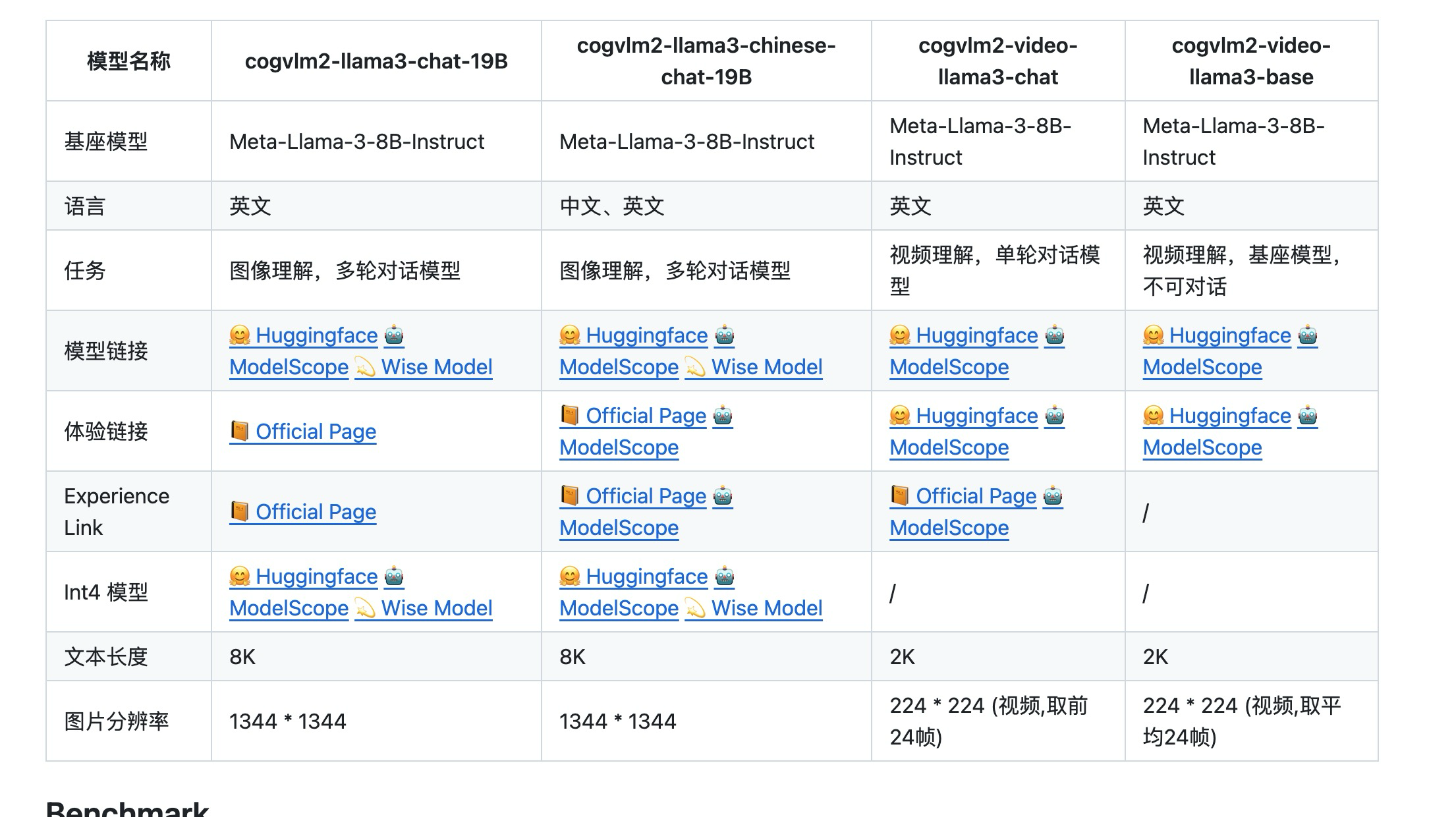Open Huggingface link in Int4 模型 row, chat-19B column
This screenshot has height=817, width=1456.
click(316, 577)
